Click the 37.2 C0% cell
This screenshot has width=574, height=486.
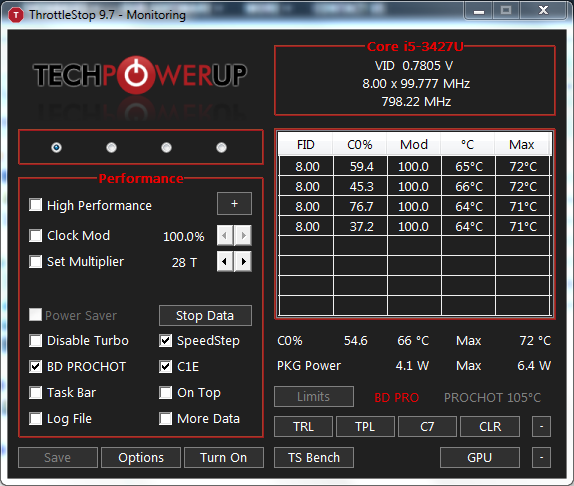tap(361, 227)
